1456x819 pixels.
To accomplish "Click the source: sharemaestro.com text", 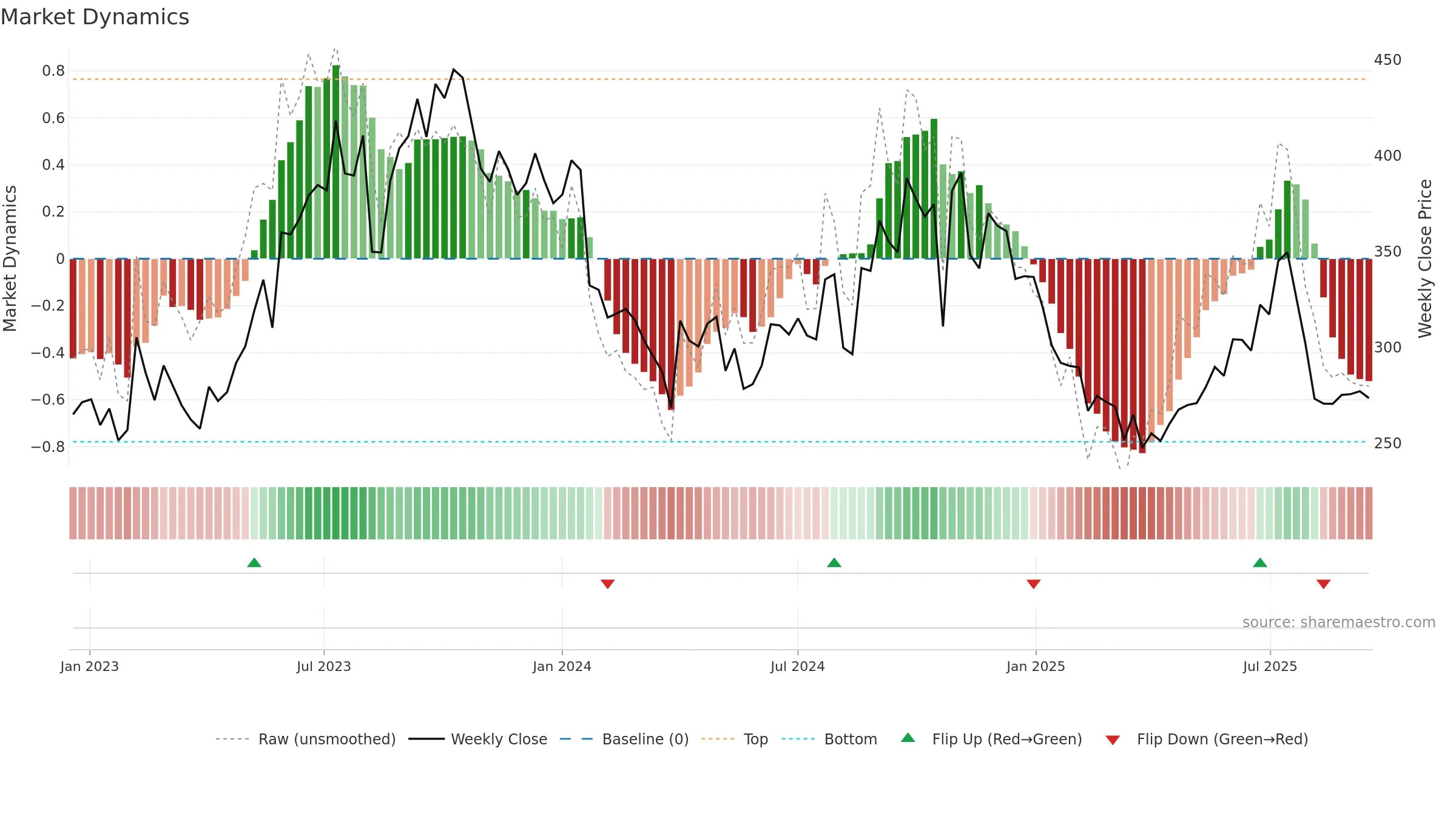I will click(x=1339, y=622).
